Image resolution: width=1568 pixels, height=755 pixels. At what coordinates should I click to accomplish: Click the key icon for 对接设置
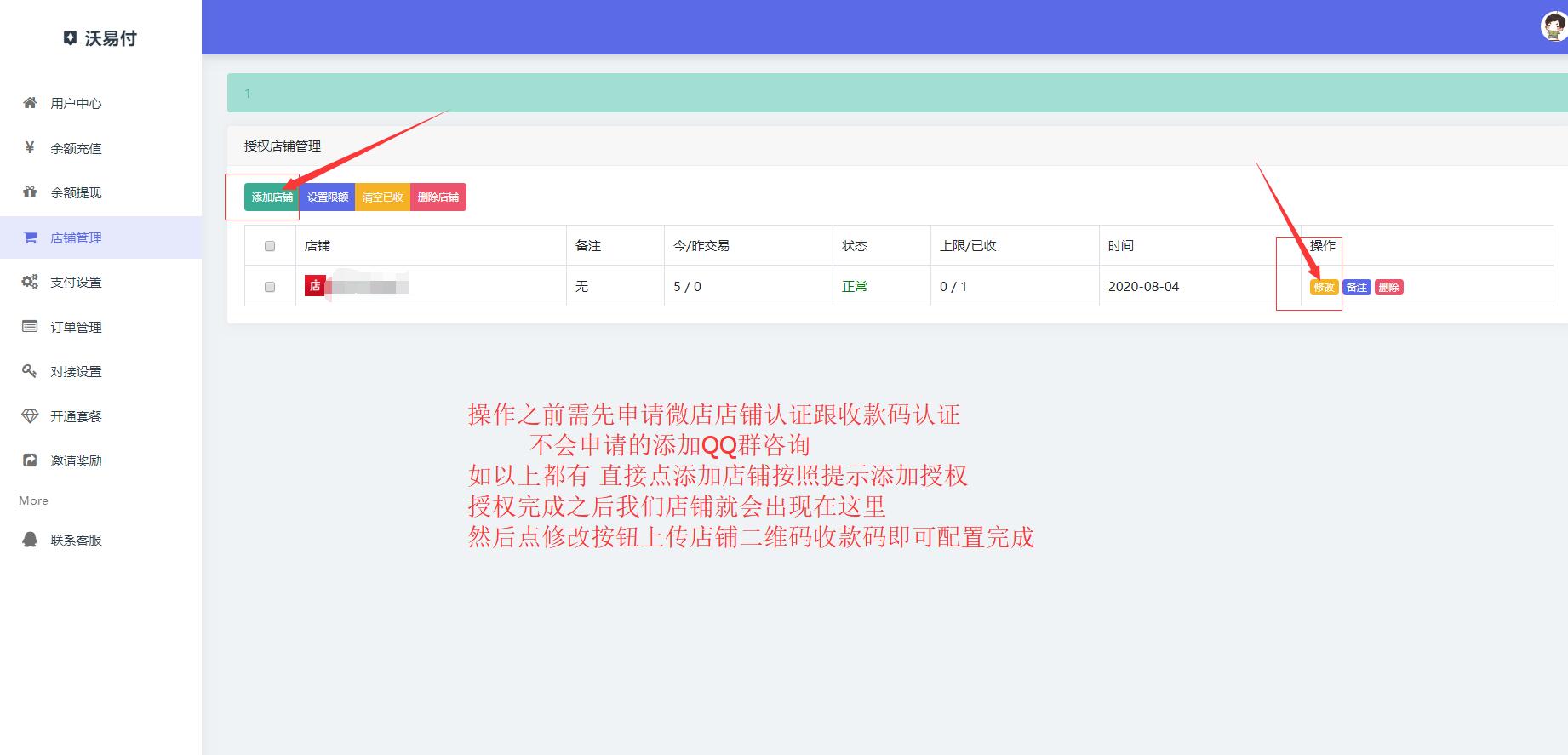[x=30, y=371]
